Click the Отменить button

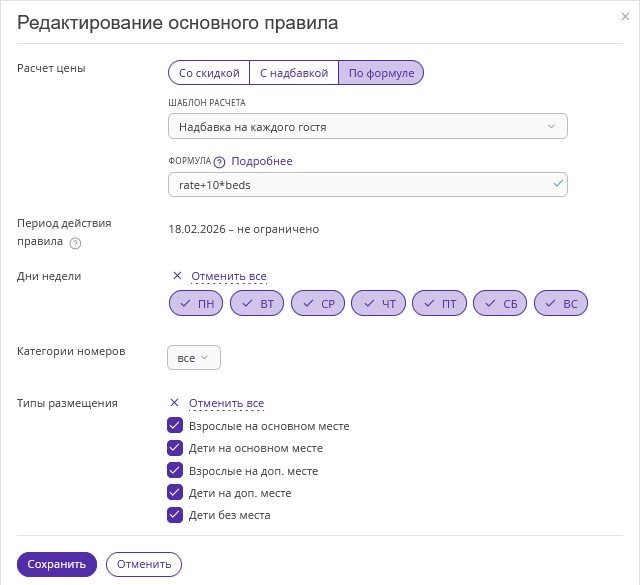144,564
